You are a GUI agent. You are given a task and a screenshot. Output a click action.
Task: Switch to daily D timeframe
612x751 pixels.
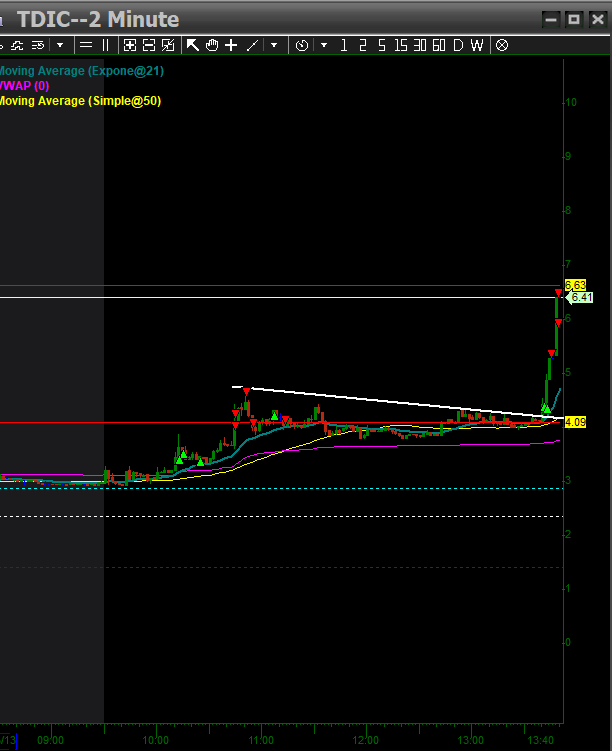pyautogui.click(x=458, y=46)
